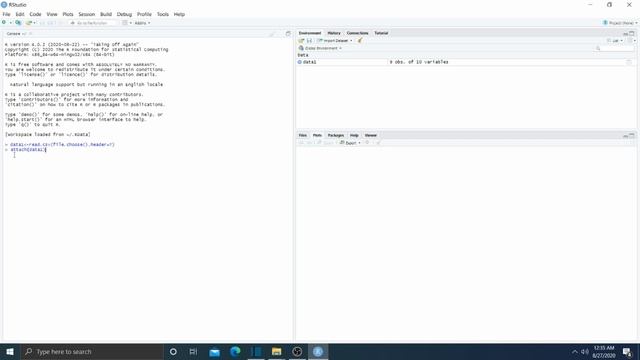
Task: Click the taskbar search box
Action: [x=92, y=351]
